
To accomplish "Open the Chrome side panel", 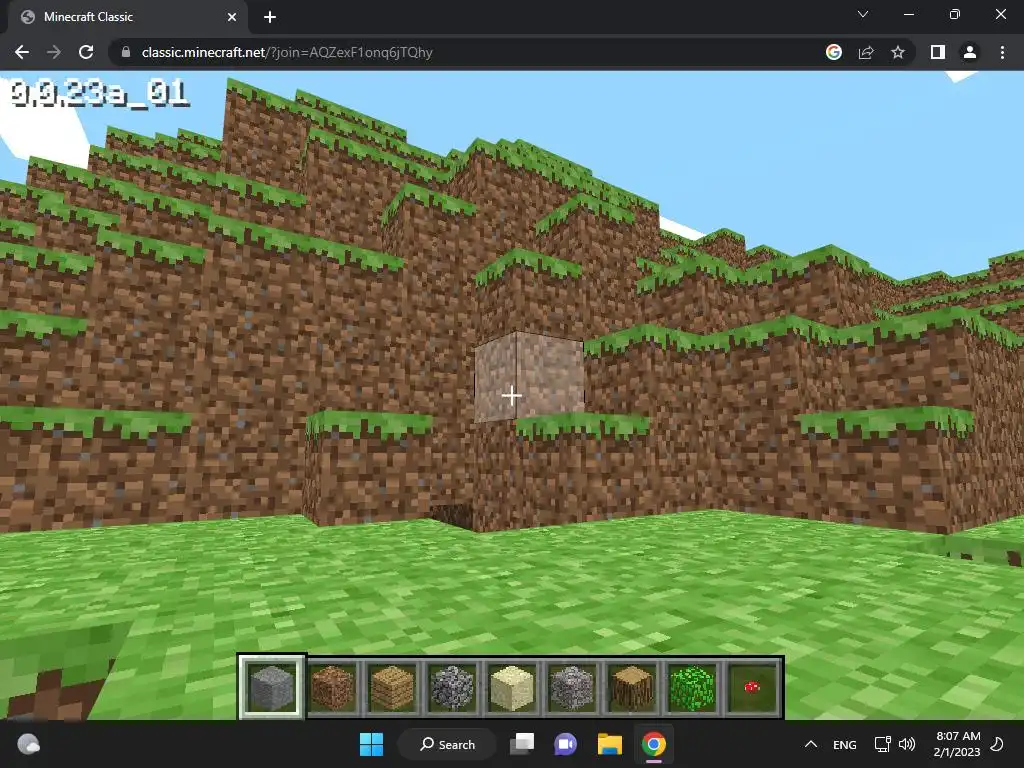I will [938, 52].
